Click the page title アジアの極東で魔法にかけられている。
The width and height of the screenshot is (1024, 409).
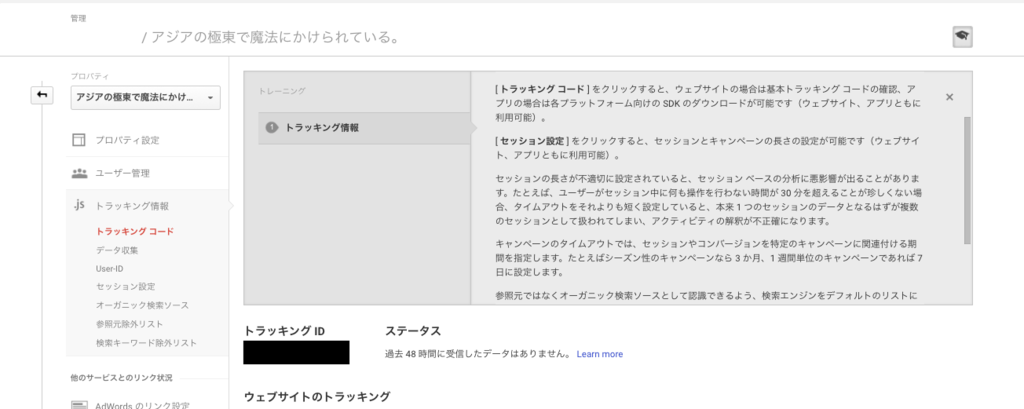click(x=275, y=37)
